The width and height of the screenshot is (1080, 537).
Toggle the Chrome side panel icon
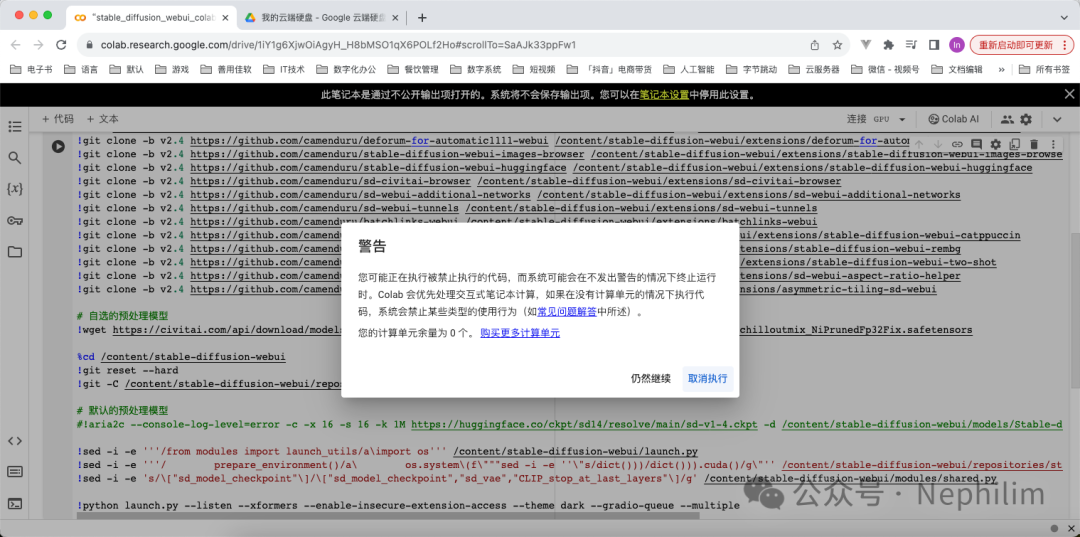click(934, 45)
